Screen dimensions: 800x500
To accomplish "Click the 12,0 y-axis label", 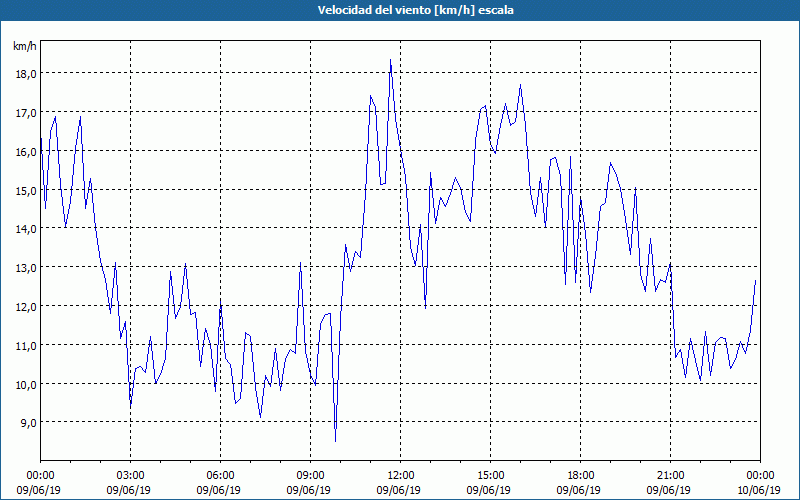I will pos(26,307).
